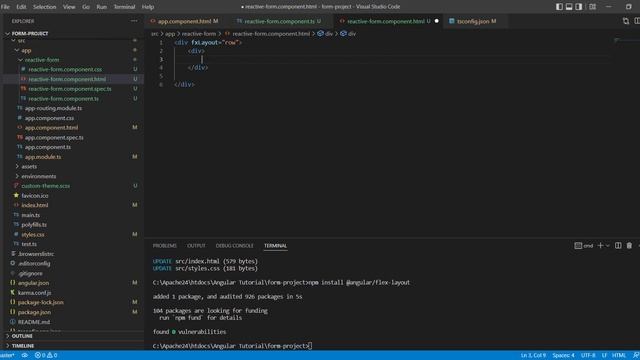Split the terminal
This screenshot has width=640, height=360.
coord(618,246)
